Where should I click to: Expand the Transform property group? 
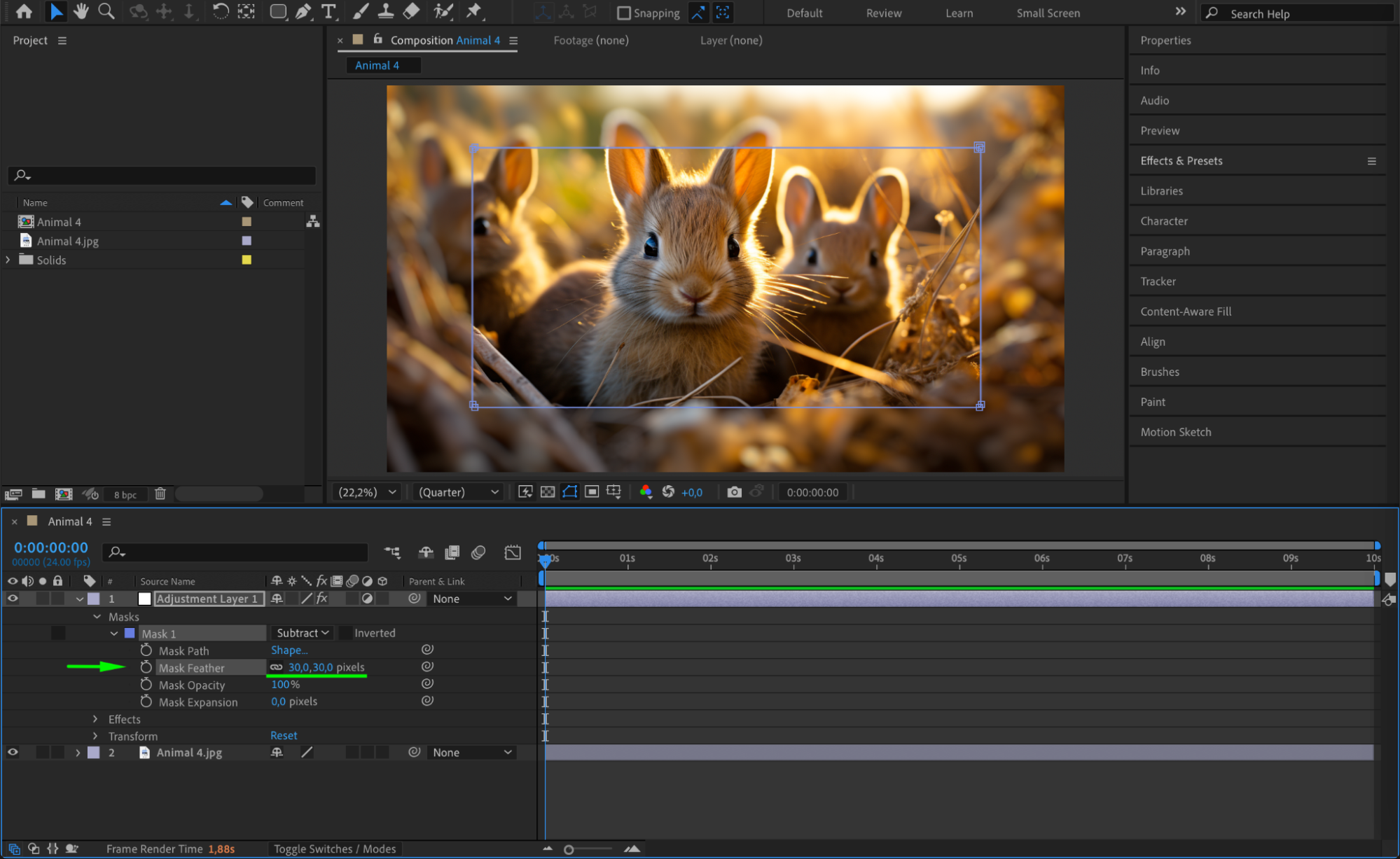pyautogui.click(x=96, y=736)
